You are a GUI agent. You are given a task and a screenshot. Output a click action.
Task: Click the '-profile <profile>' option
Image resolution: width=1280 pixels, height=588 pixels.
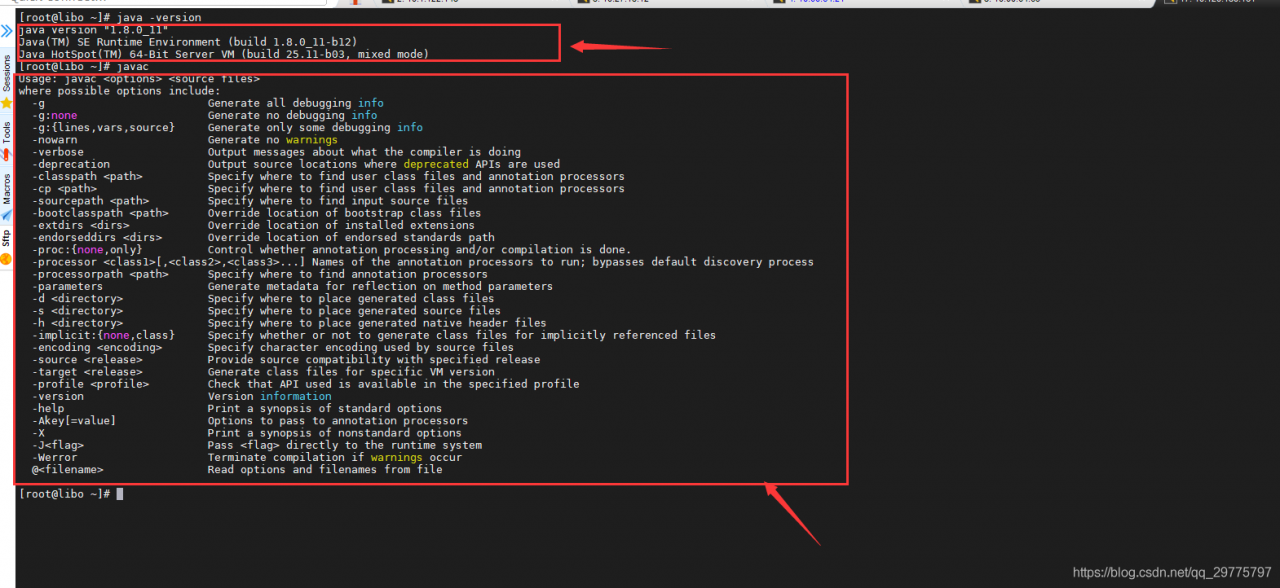coord(90,384)
